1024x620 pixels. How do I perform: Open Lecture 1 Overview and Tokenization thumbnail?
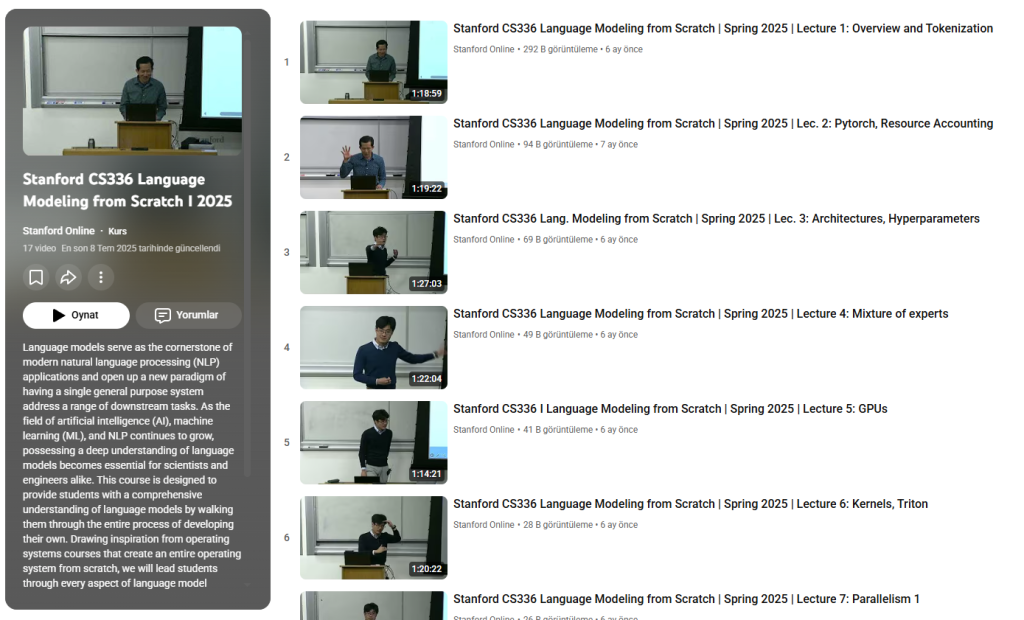[373, 62]
